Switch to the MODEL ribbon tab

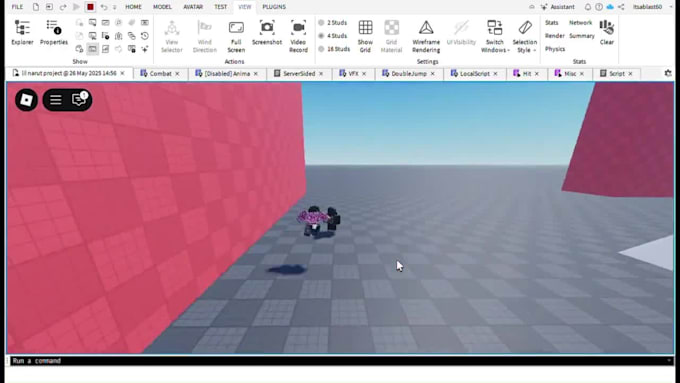point(162,7)
